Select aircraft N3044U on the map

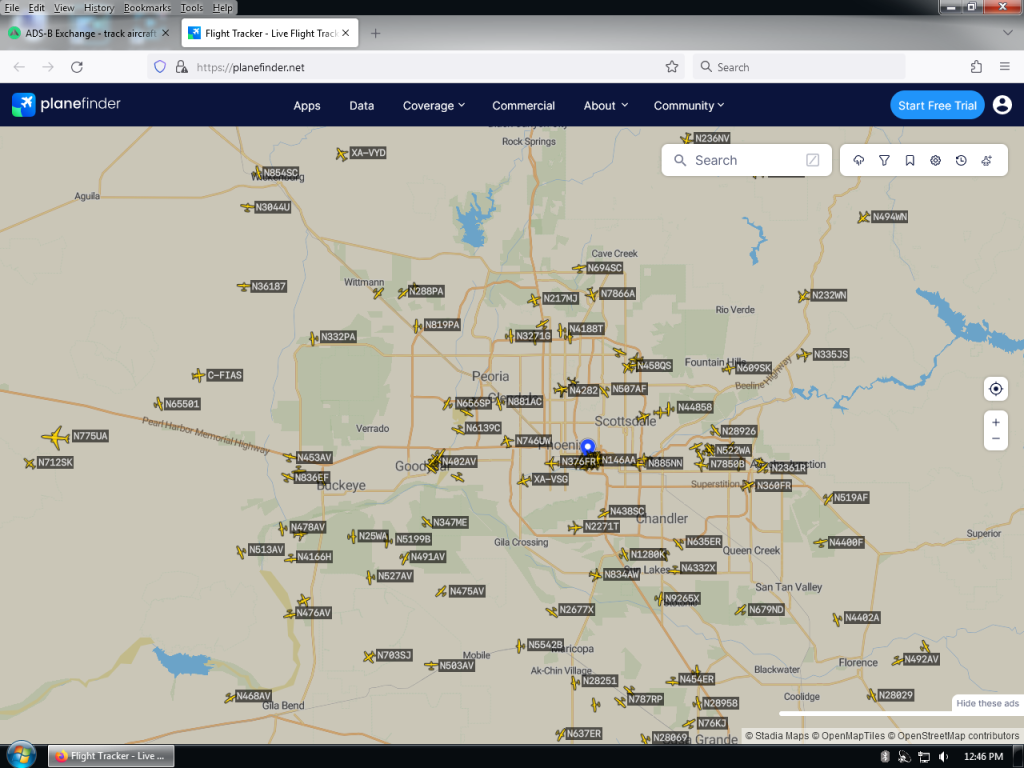tap(247, 208)
